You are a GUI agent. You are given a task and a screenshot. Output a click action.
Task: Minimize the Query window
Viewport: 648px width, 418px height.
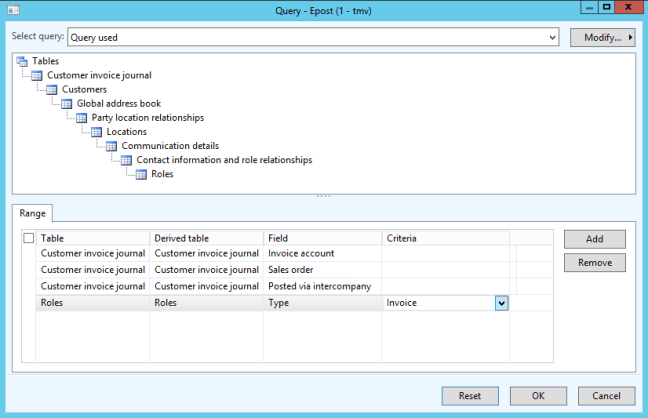tap(589, 7)
